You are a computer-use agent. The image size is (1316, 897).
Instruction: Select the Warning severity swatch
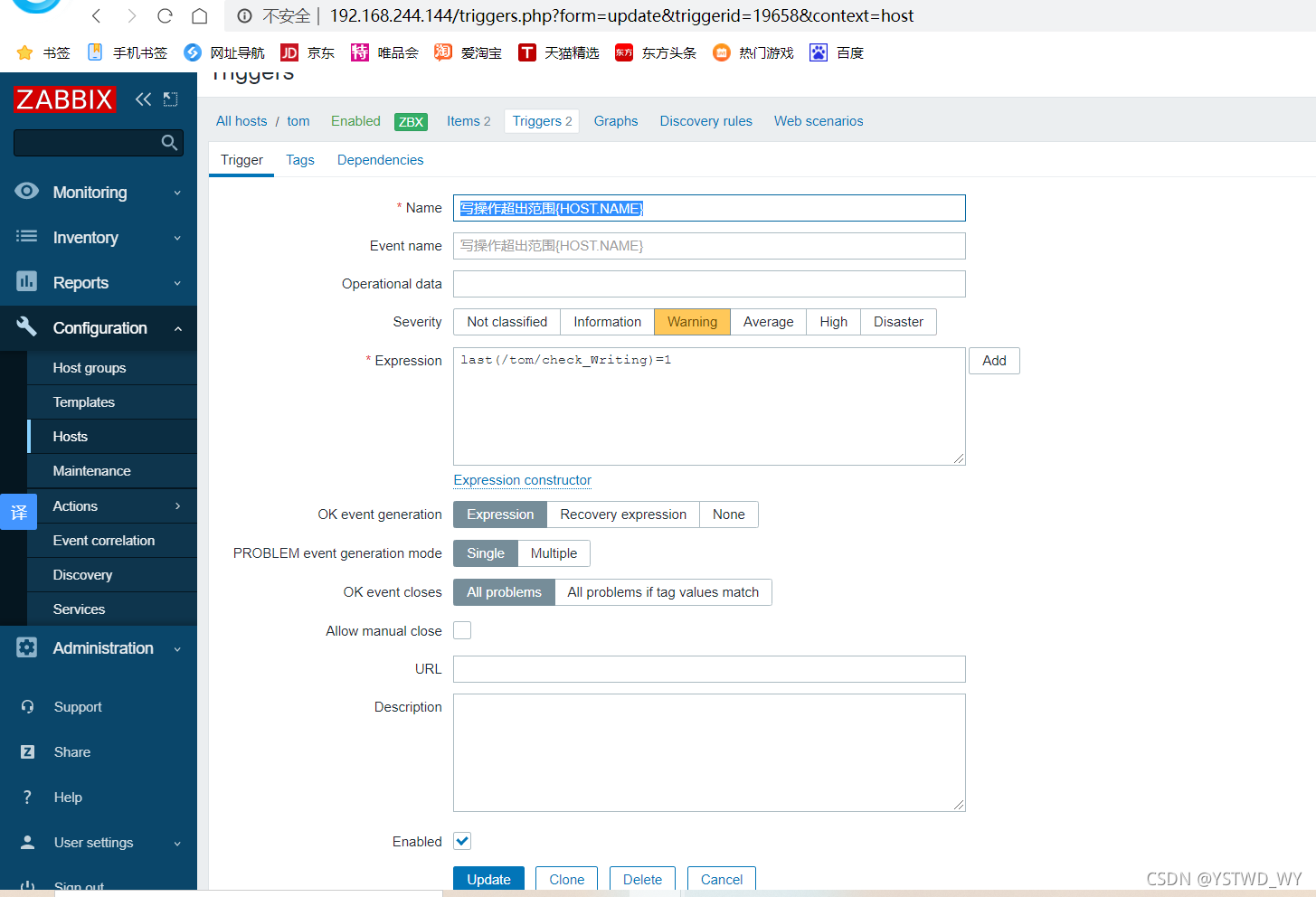pyautogui.click(x=692, y=322)
